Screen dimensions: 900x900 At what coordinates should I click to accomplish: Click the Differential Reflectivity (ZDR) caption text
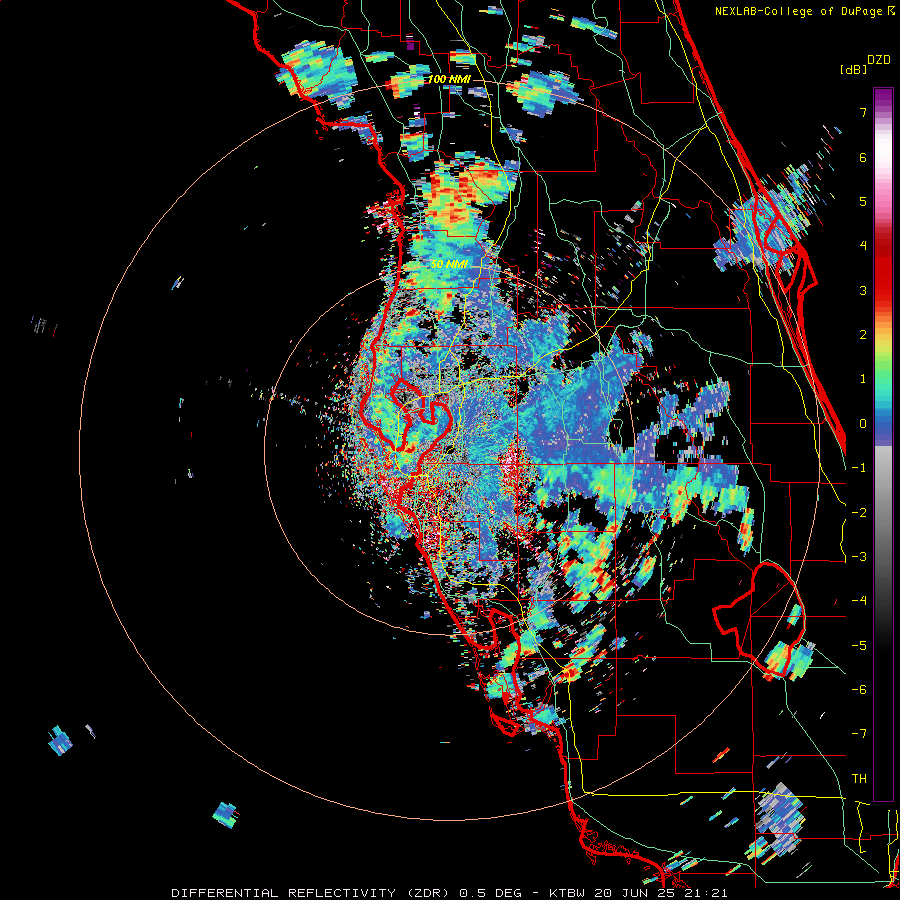[312, 893]
